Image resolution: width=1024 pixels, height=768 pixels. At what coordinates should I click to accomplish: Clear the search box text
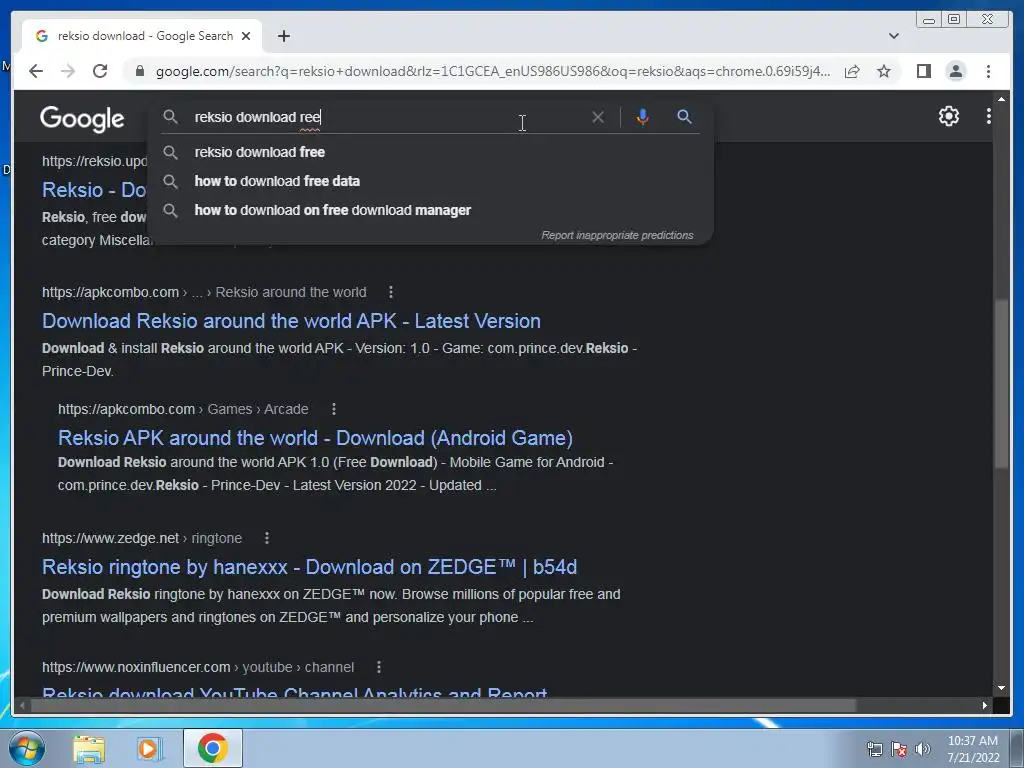point(598,117)
